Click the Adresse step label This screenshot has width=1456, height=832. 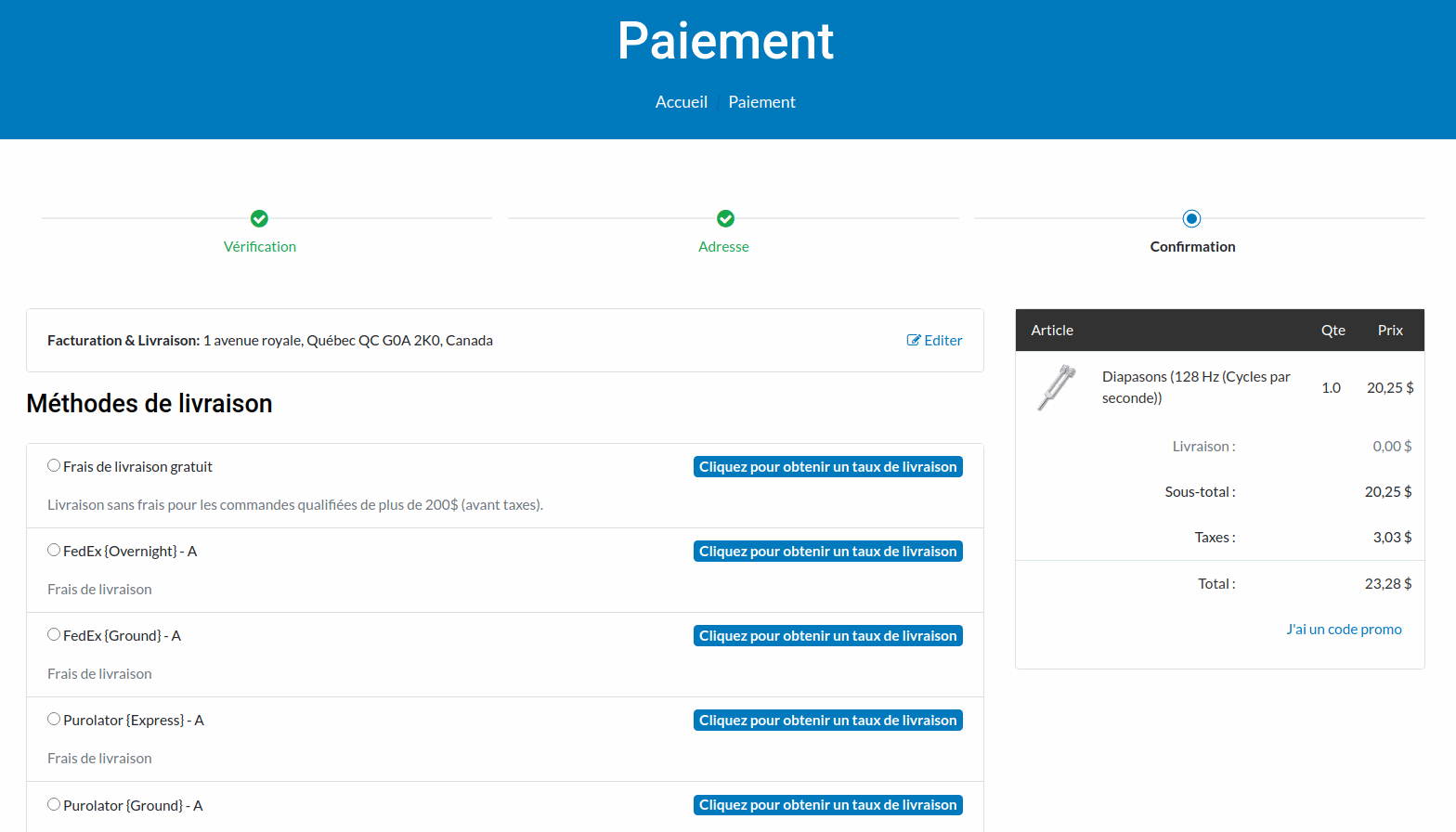point(723,247)
